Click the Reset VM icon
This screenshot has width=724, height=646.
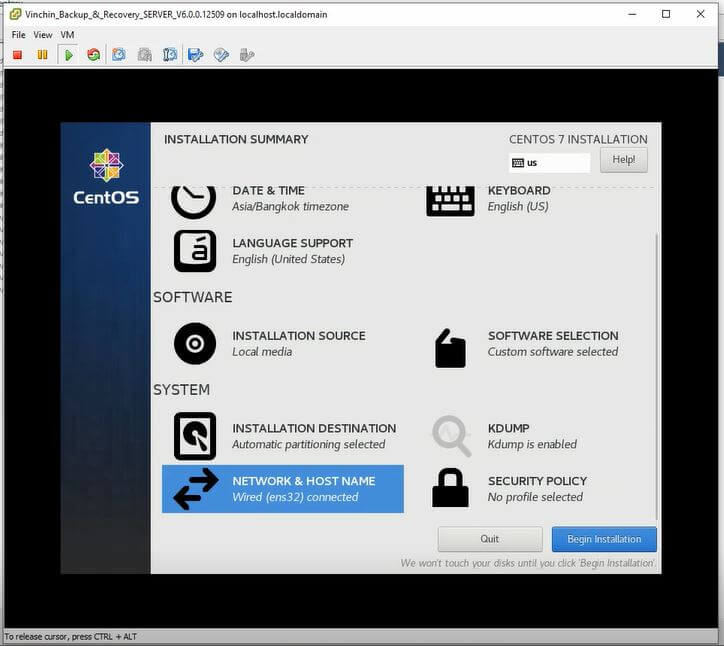coord(94,55)
